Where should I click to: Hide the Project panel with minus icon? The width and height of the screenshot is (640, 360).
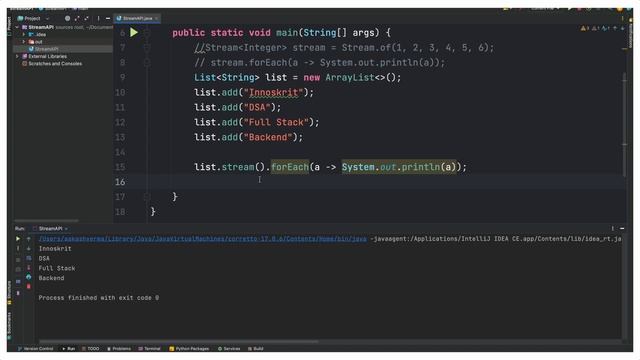click(108, 18)
